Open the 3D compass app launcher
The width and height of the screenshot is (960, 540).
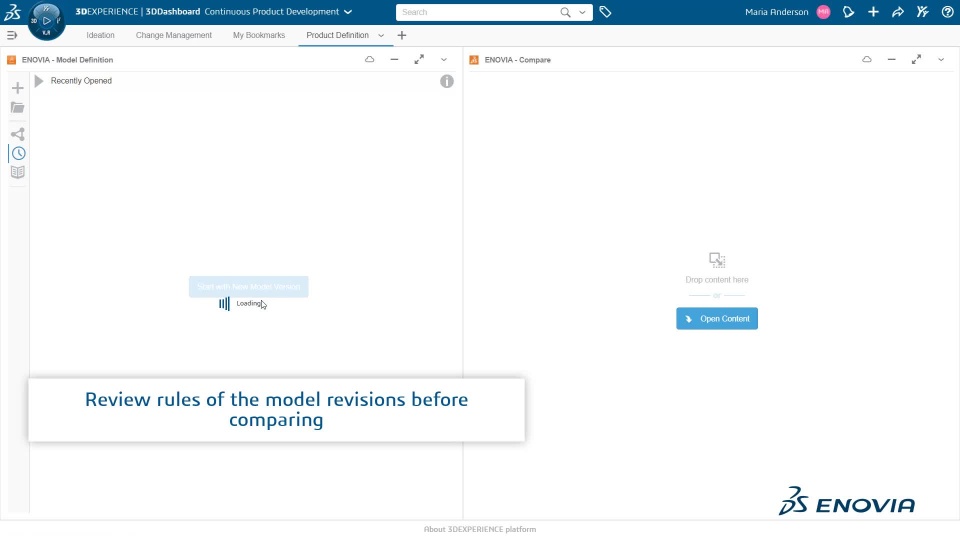pyautogui.click(x=47, y=21)
